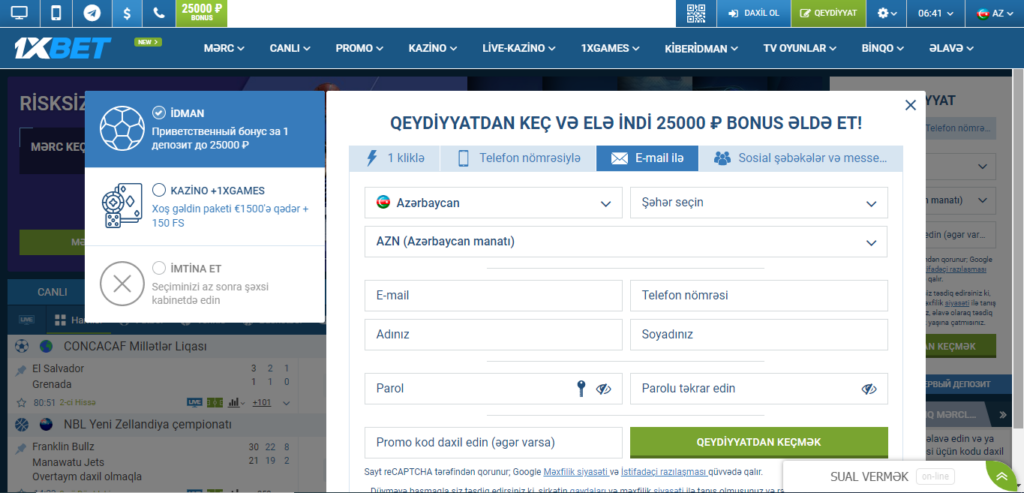This screenshot has width=1024, height=493.
Task: Click the casino chips and cards icon
Action: click(122, 206)
